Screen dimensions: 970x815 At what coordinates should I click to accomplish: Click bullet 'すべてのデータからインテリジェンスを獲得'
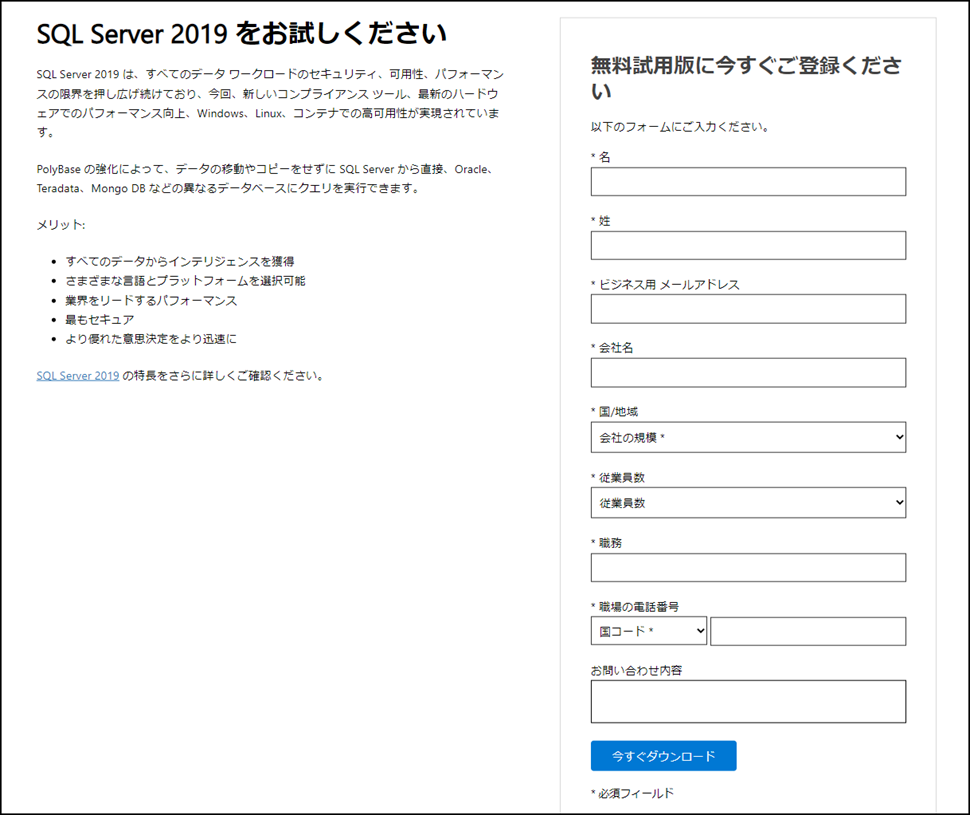pos(180,261)
